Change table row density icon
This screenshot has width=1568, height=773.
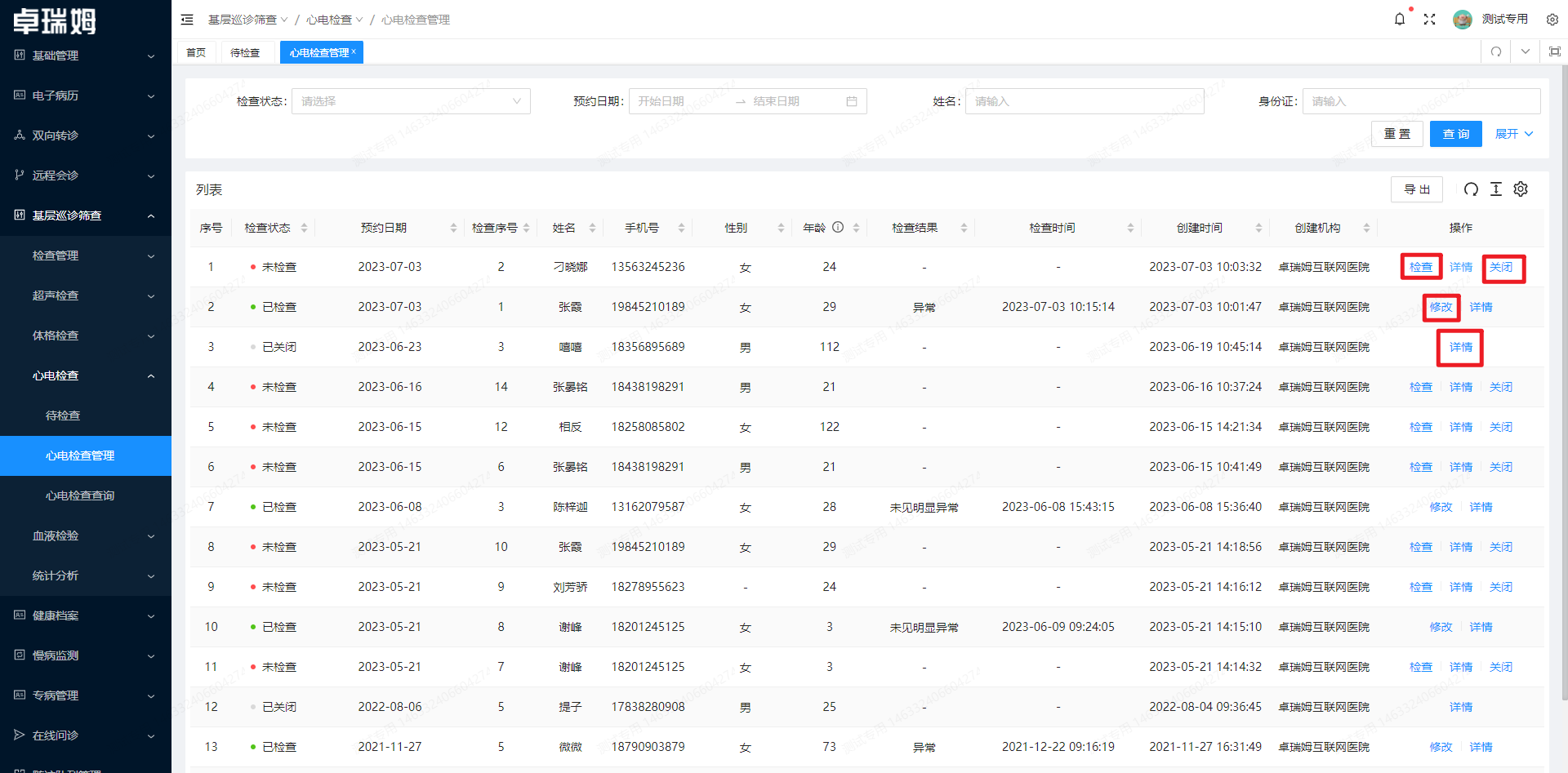pos(1496,189)
